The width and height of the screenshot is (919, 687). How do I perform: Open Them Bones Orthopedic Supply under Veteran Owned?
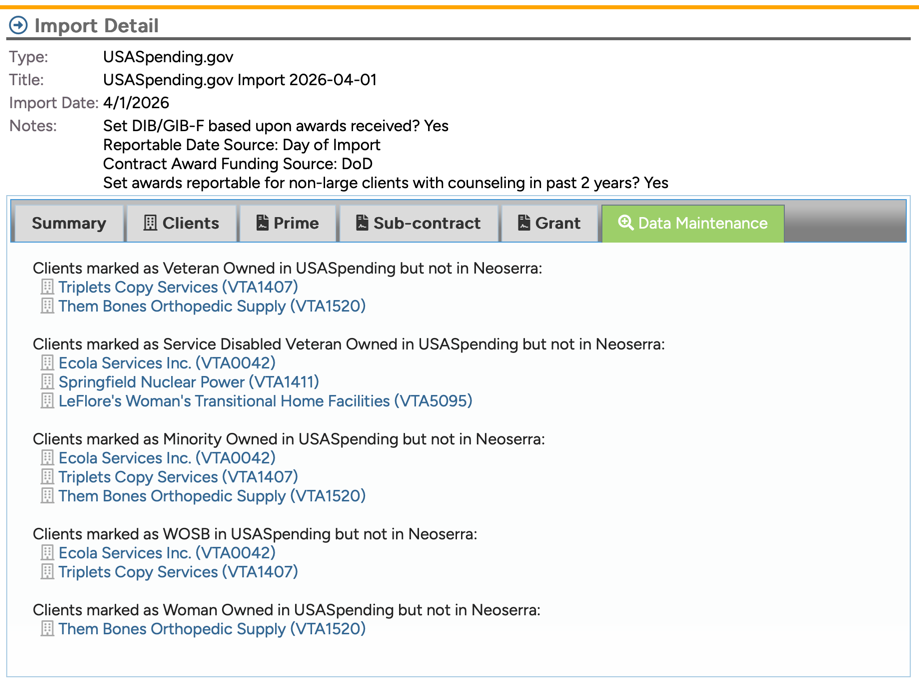(212, 306)
